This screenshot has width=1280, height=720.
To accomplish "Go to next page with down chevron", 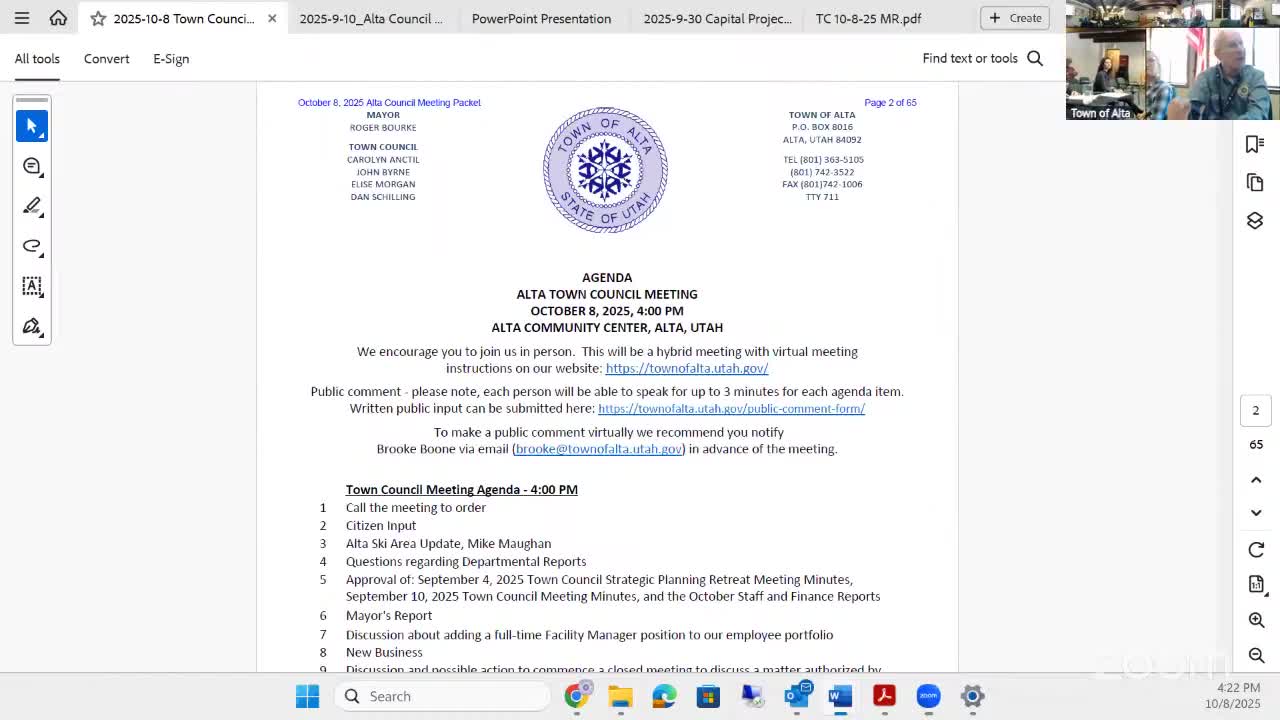I will click(x=1256, y=513).
